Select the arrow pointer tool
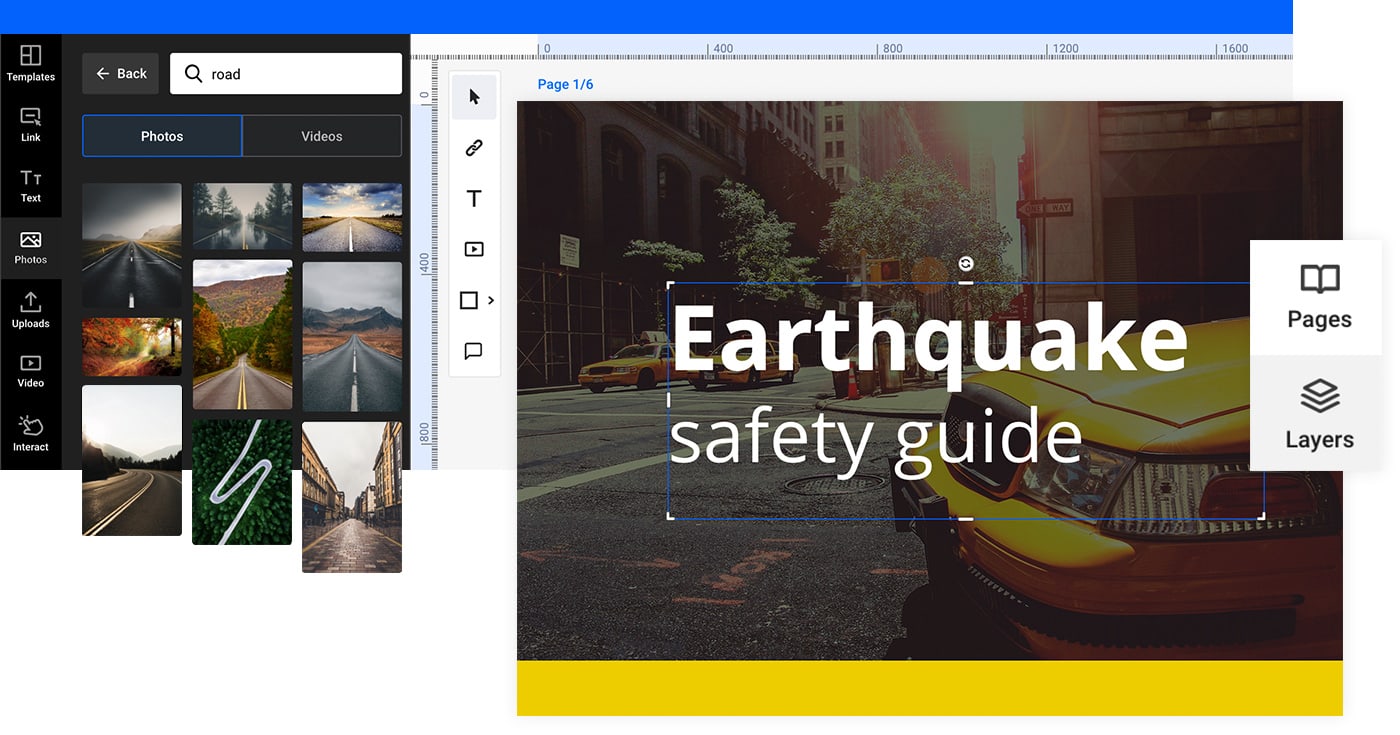 474,97
